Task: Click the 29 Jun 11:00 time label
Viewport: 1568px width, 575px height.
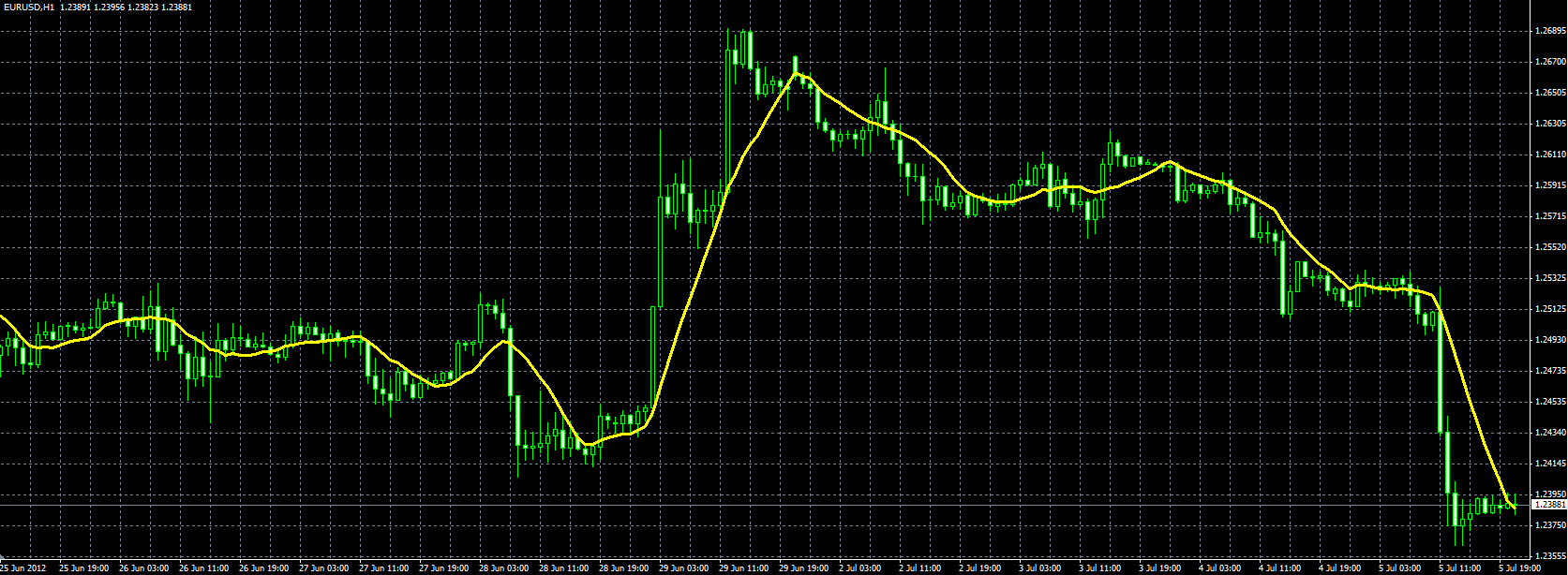Action: (x=743, y=568)
